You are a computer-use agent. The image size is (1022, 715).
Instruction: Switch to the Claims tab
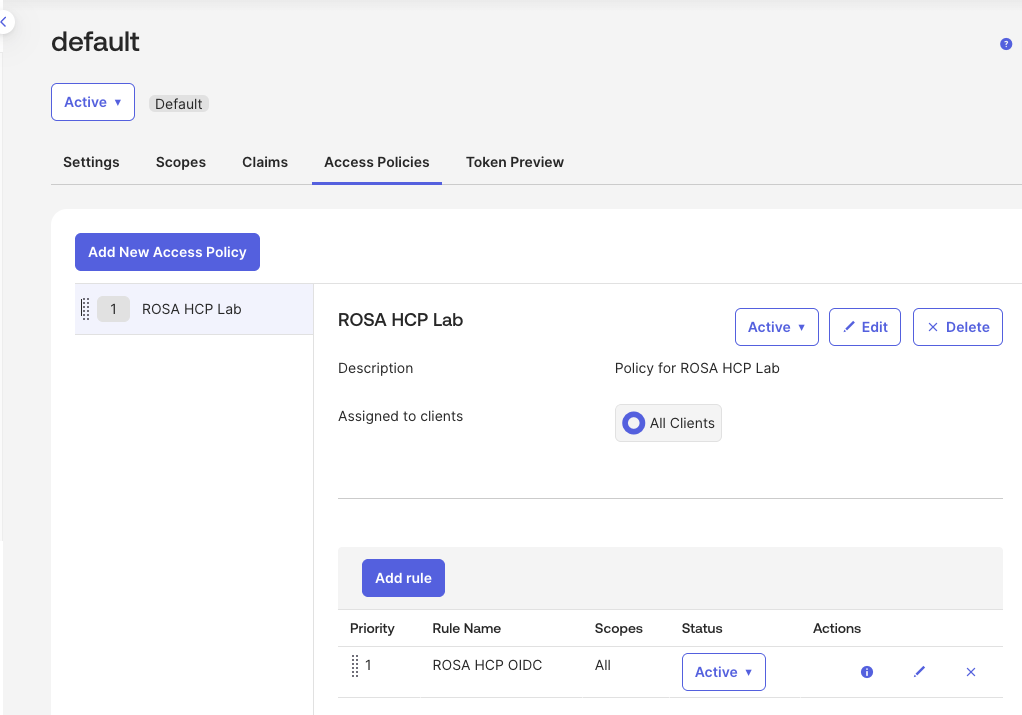[x=265, y=162]
